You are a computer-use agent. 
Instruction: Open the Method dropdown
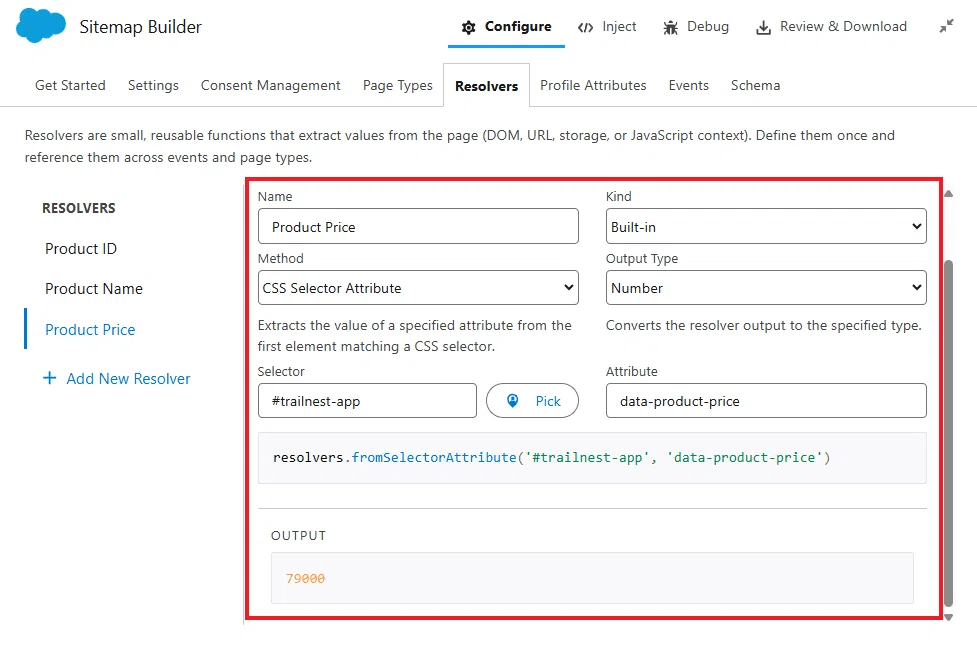pyautogui.click(x=418, y=287)
